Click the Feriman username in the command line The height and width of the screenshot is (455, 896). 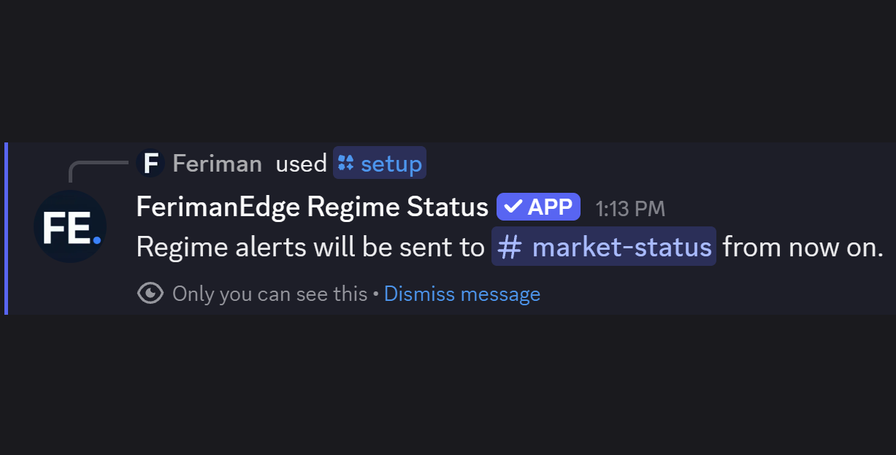pos(217,163)
